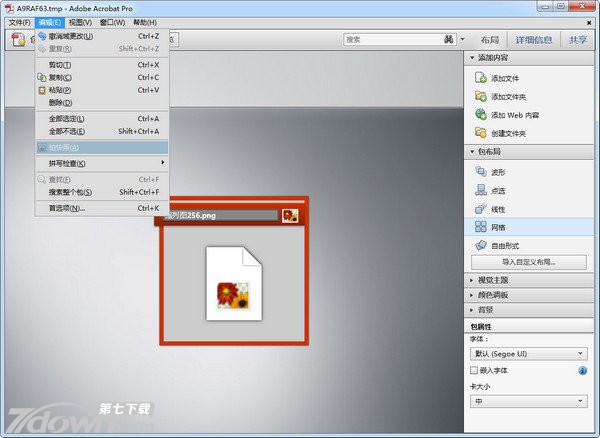Image resolution: width=600 pixels, height=438 pixels.
Task: Click the file name field 序列图256.png
Action: pos(221,215)
